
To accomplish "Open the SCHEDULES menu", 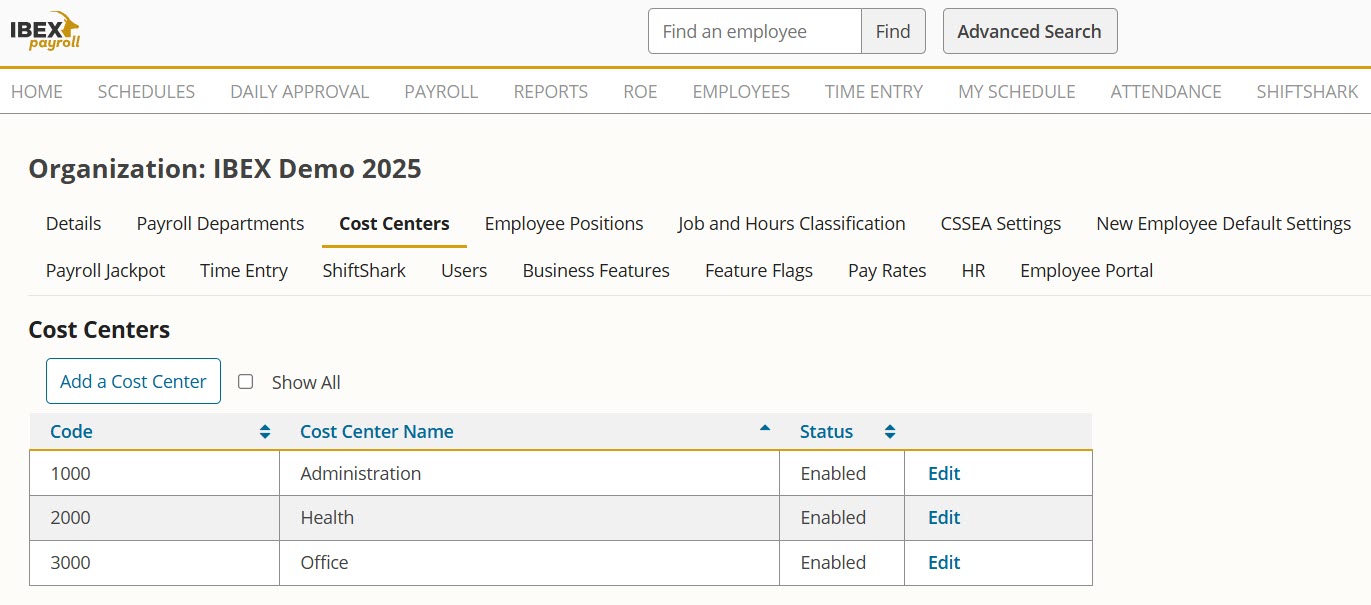I will coord(146,91).
